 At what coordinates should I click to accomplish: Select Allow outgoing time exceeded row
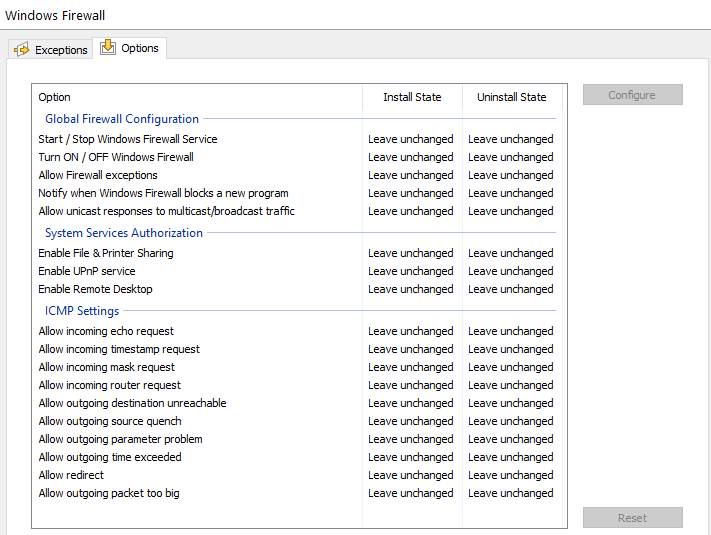click(297, 457)
